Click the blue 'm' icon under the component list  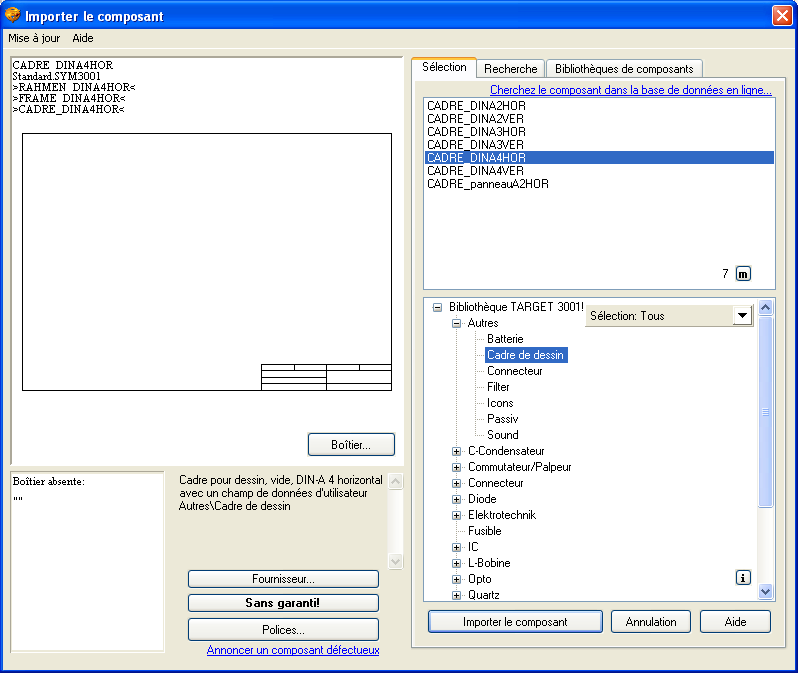click(743, 274)
